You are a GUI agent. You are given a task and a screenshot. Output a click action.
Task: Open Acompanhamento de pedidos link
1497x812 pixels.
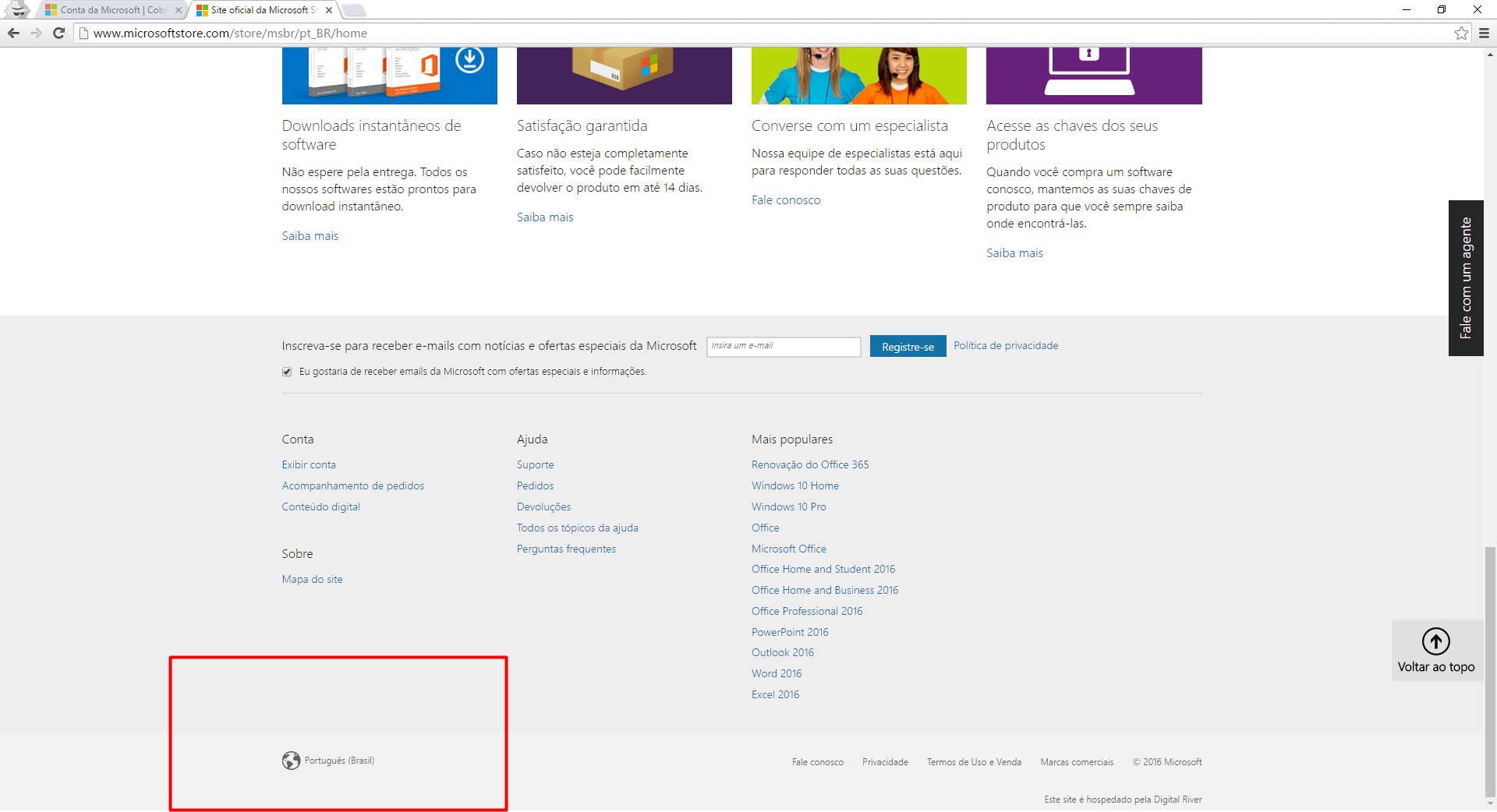point(353,485)
